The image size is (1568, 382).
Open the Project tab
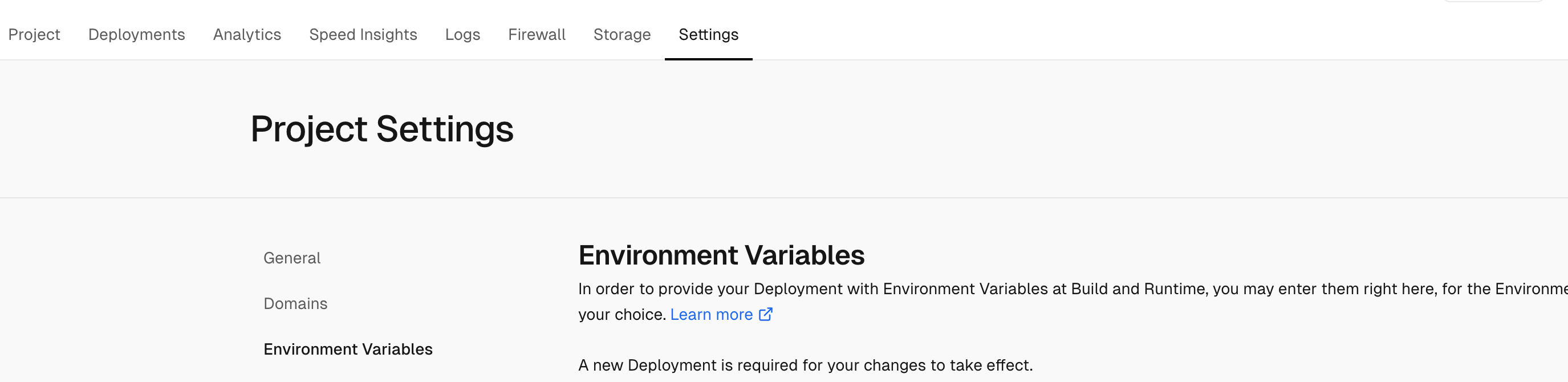pyautogui.click(x=34, y=35)
